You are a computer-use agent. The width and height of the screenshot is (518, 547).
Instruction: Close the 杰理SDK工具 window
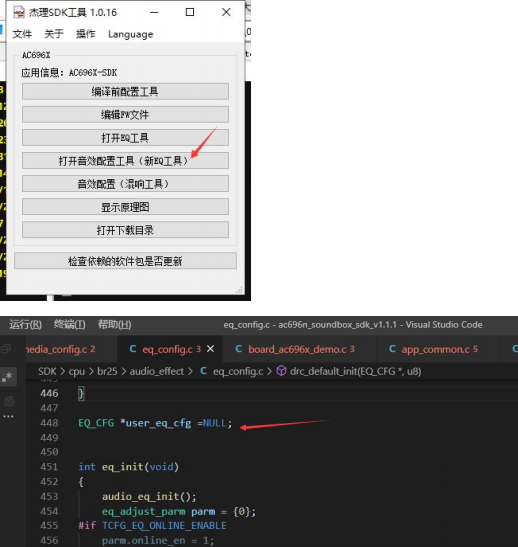pyautogui.click(x=226, y=12)
